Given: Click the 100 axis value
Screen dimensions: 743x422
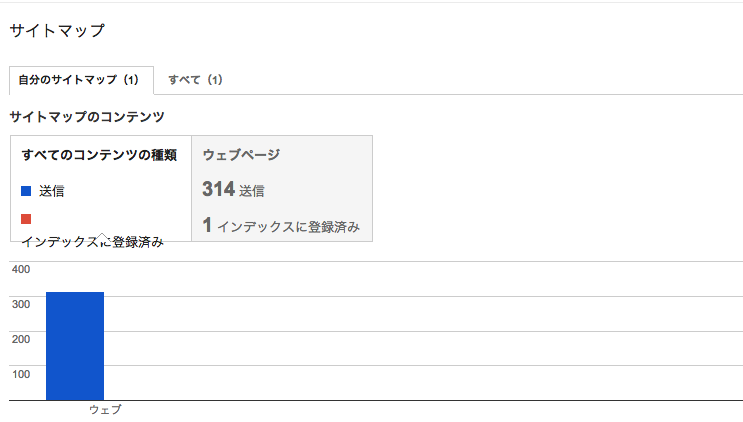Looking at the screenshot, I should (21, 375).
